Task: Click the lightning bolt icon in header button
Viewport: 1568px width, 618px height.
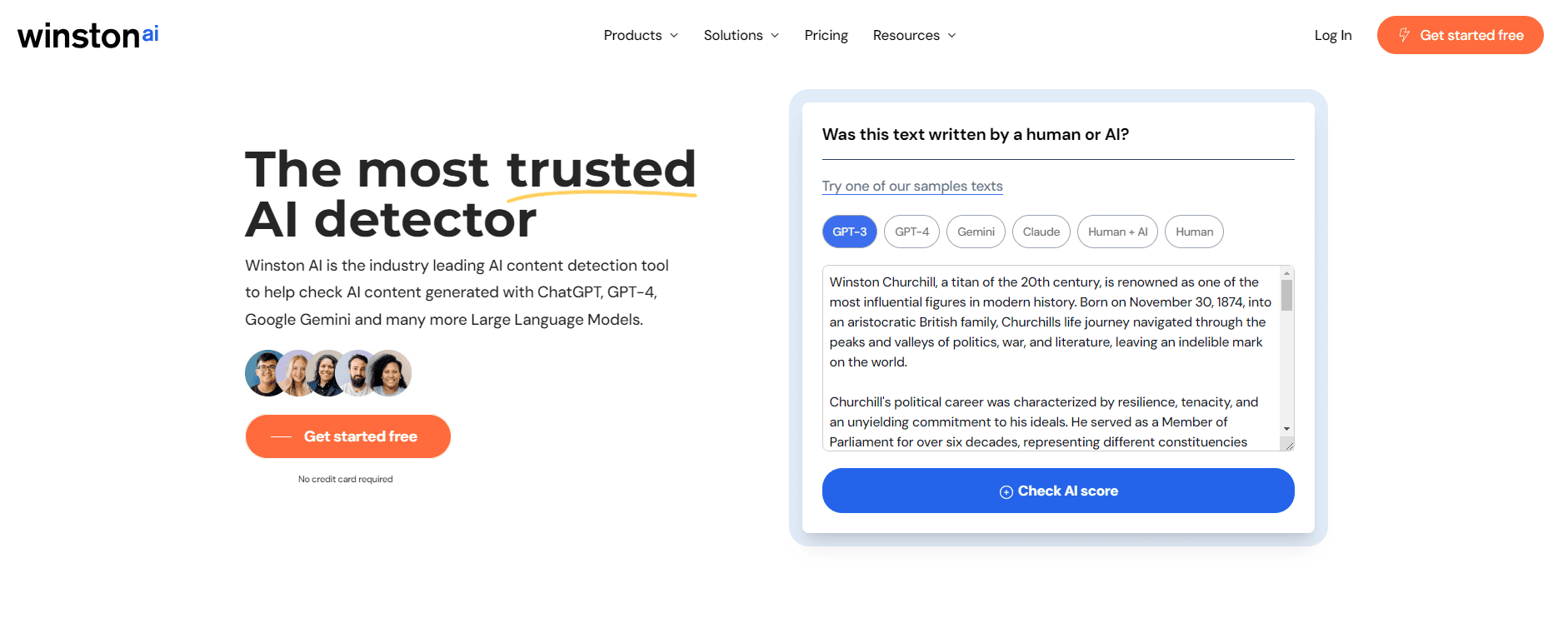Action: (x=1404, y=35)
